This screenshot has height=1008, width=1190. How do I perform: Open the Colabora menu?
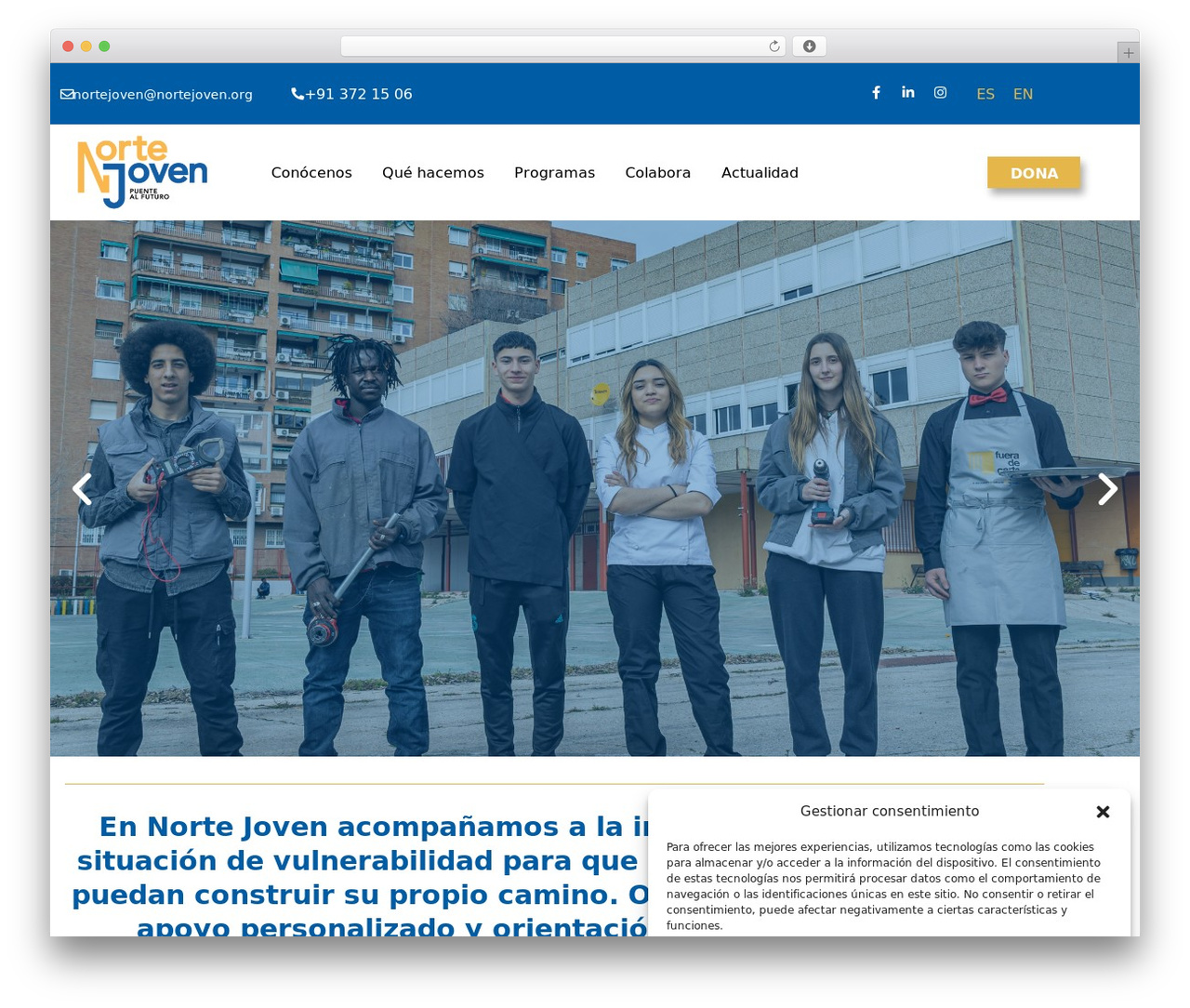click(658, 173)
